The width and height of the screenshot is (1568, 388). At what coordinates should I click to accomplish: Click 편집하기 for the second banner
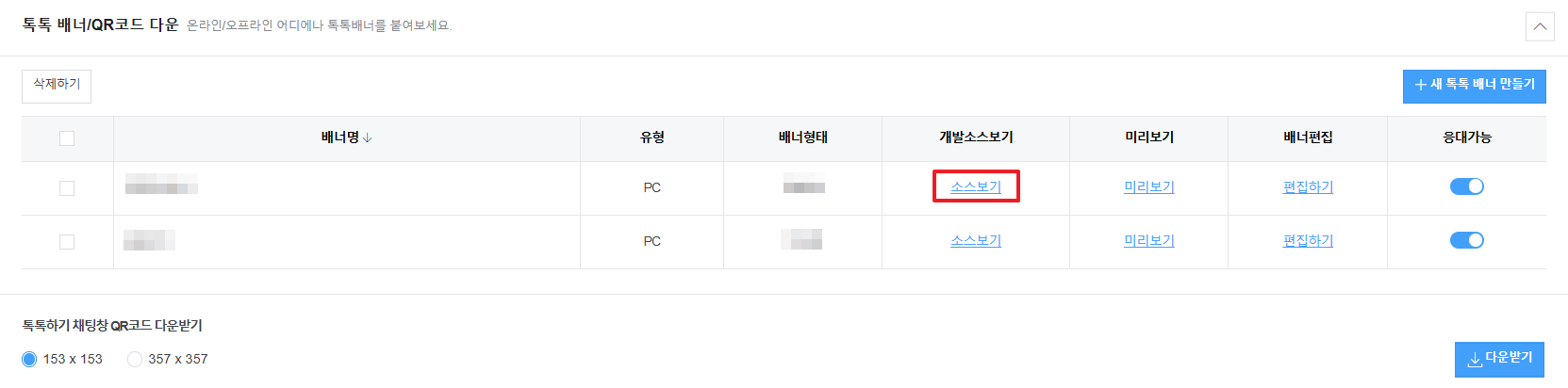pyautogui.click(x=1308, y=241)
